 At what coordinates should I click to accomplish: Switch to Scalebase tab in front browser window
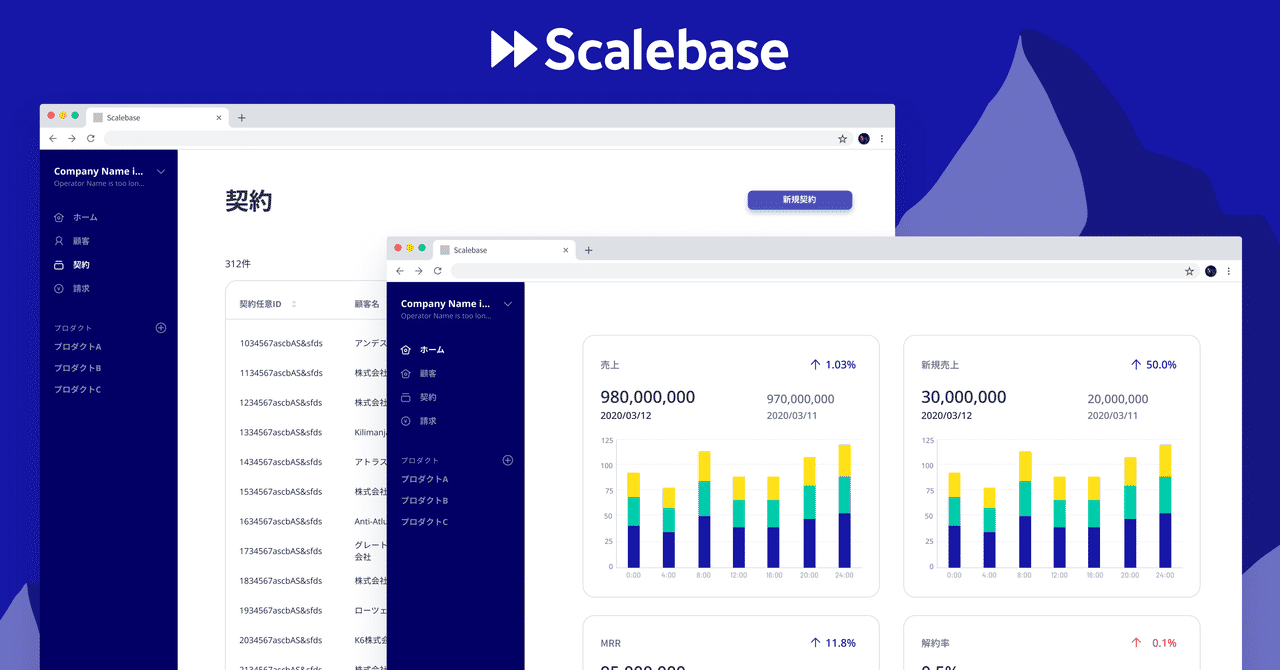pyautogui.click(x=505, y=250)
